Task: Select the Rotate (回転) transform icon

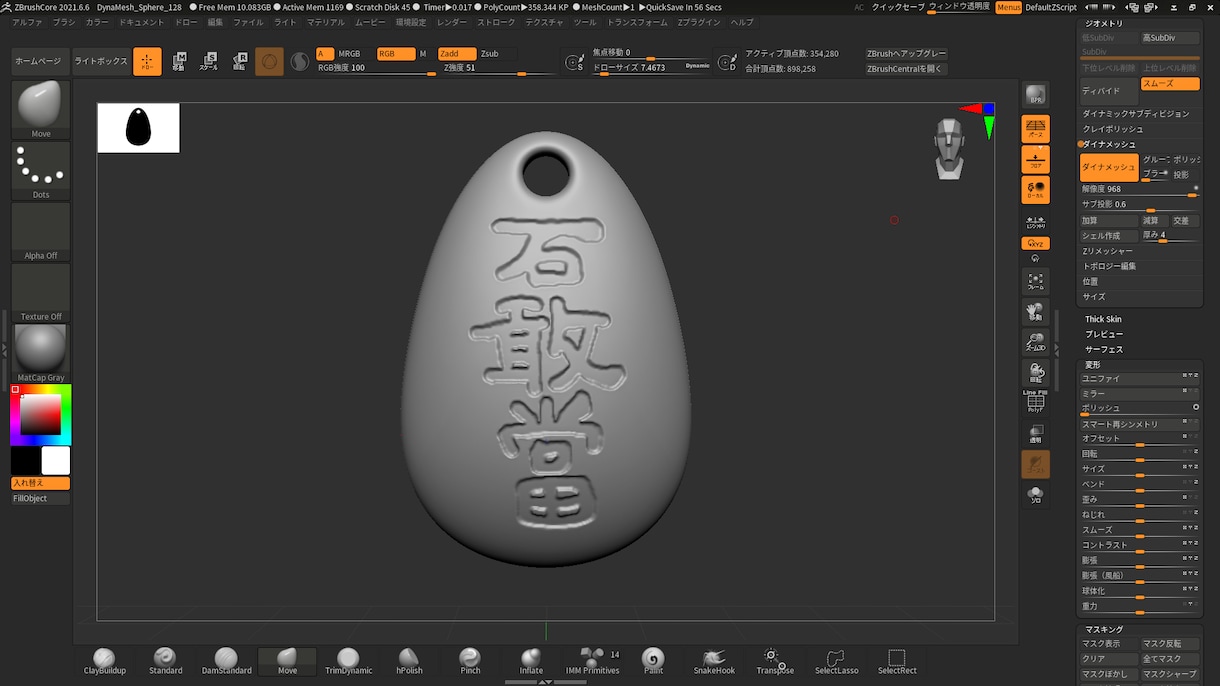Action: [239, 62]
